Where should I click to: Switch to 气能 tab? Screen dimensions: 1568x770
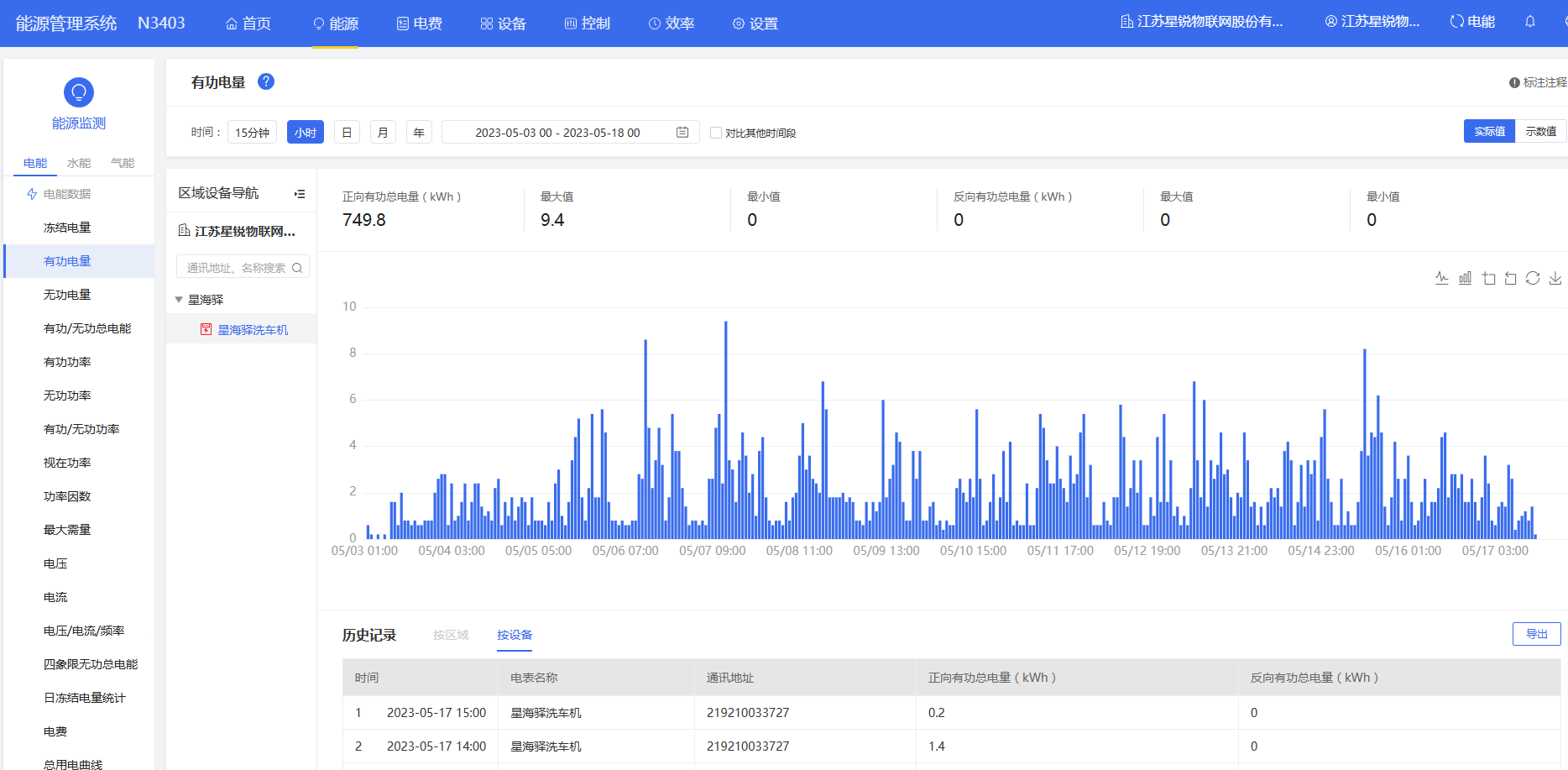click(123, 163)
